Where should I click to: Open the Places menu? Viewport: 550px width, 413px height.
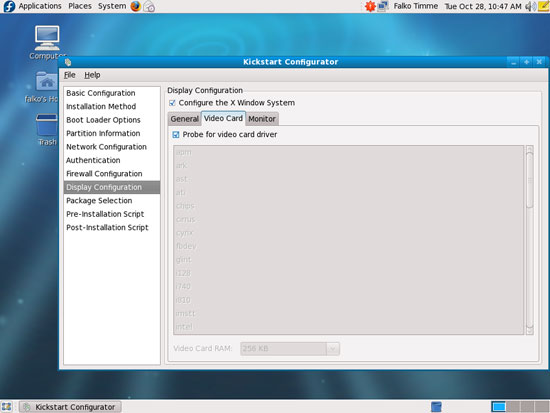click(x=80, y=6)
